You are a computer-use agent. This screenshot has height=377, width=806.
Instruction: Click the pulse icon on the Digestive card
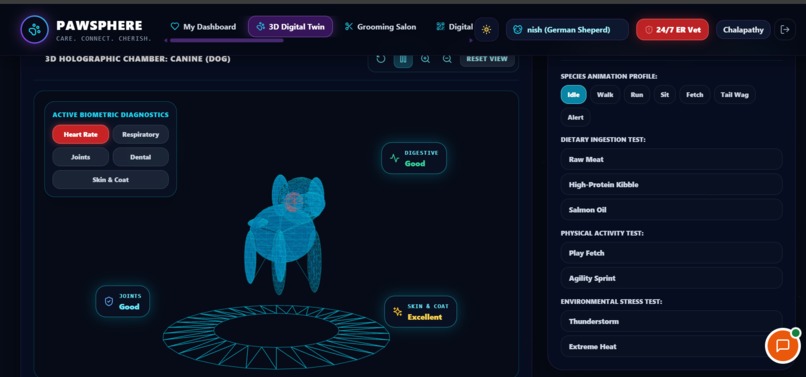(x=394, y=158)
